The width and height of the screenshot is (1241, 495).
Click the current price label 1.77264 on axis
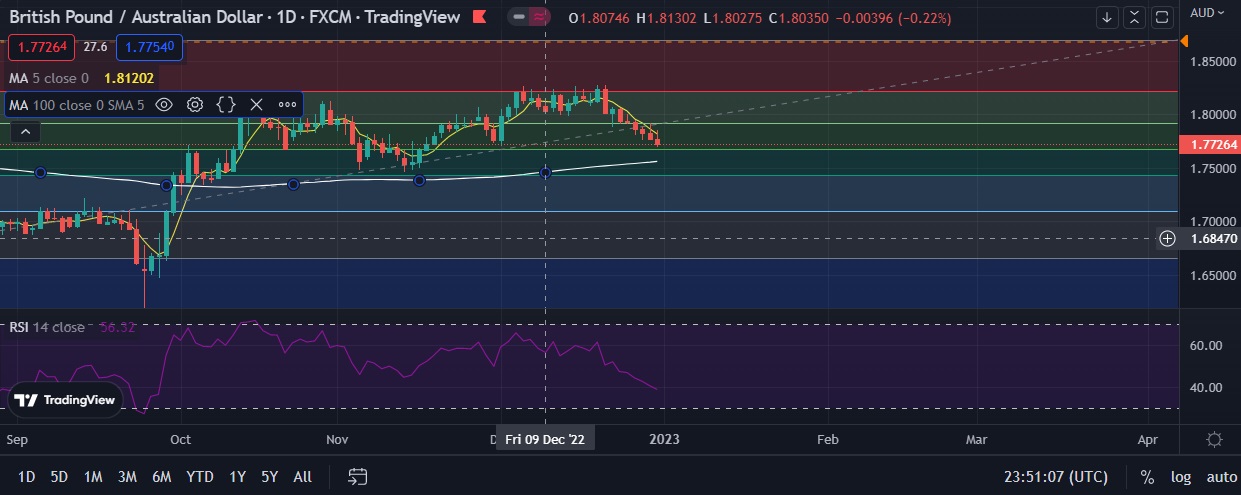point(1212,145)
